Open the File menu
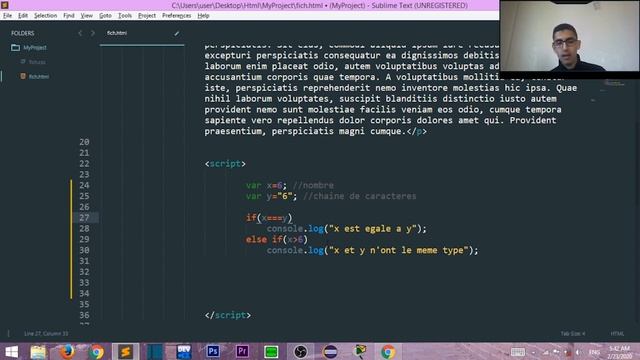 pyautogui.click(x=7, y=16)
